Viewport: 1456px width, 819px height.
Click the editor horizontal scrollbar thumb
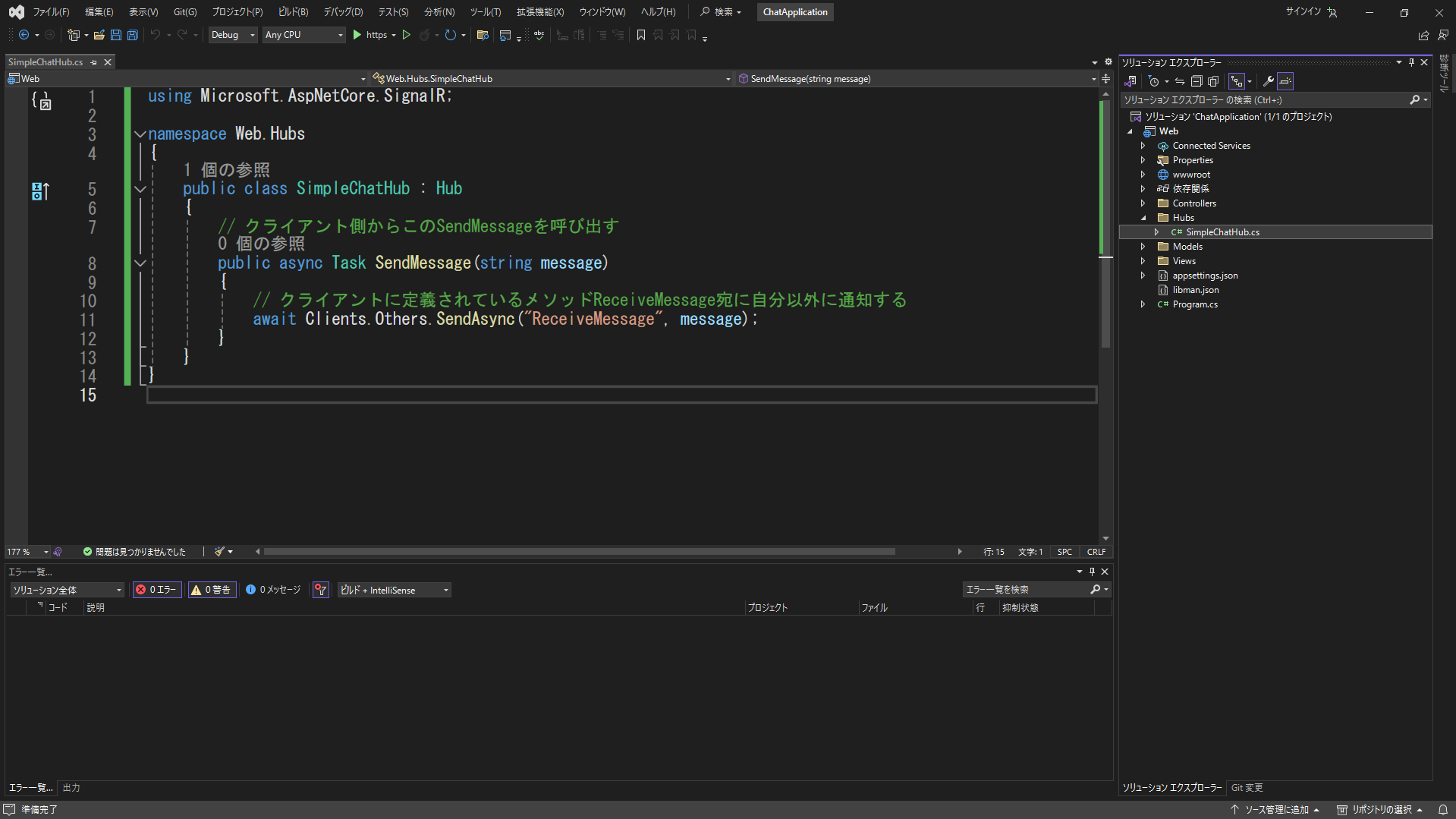pos(580,552)
